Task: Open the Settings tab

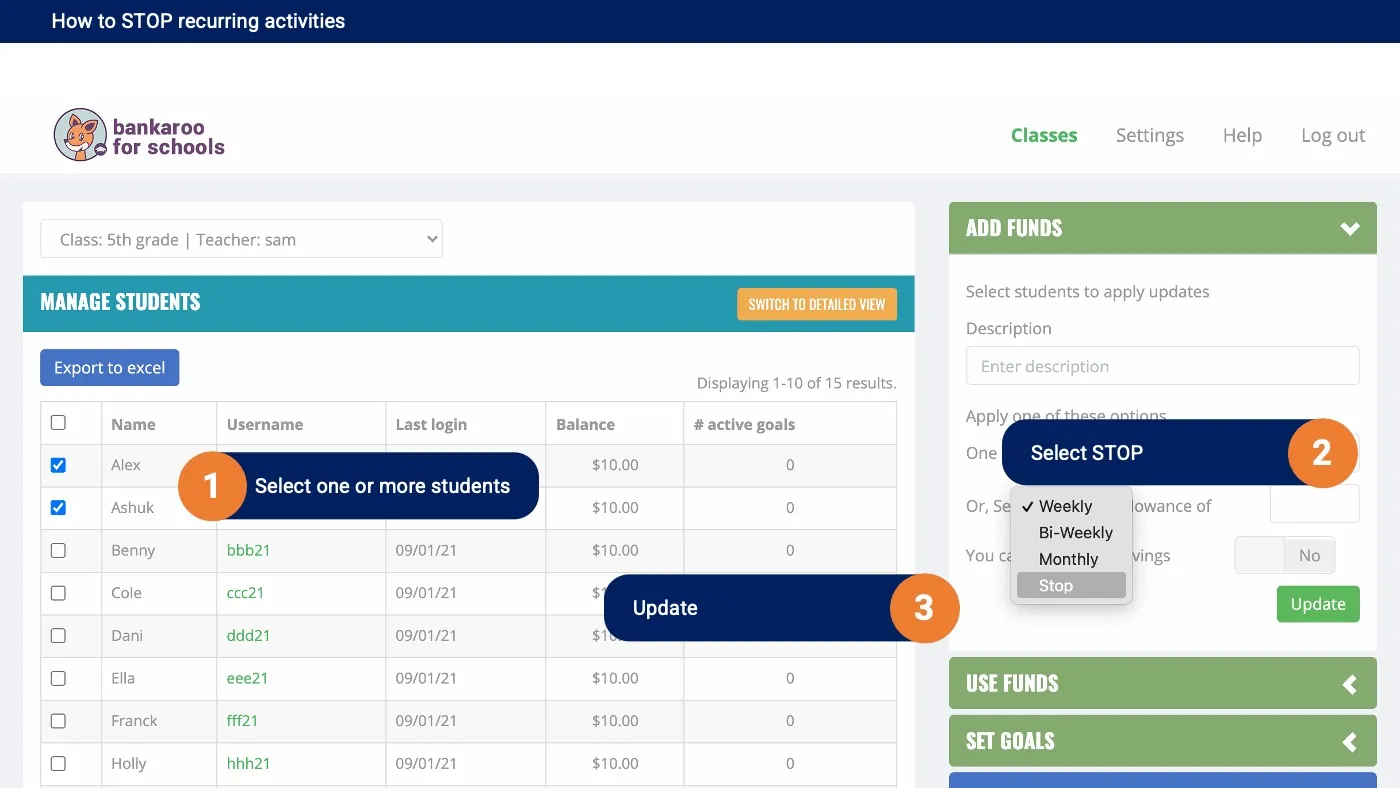Action: [1150, 136]
